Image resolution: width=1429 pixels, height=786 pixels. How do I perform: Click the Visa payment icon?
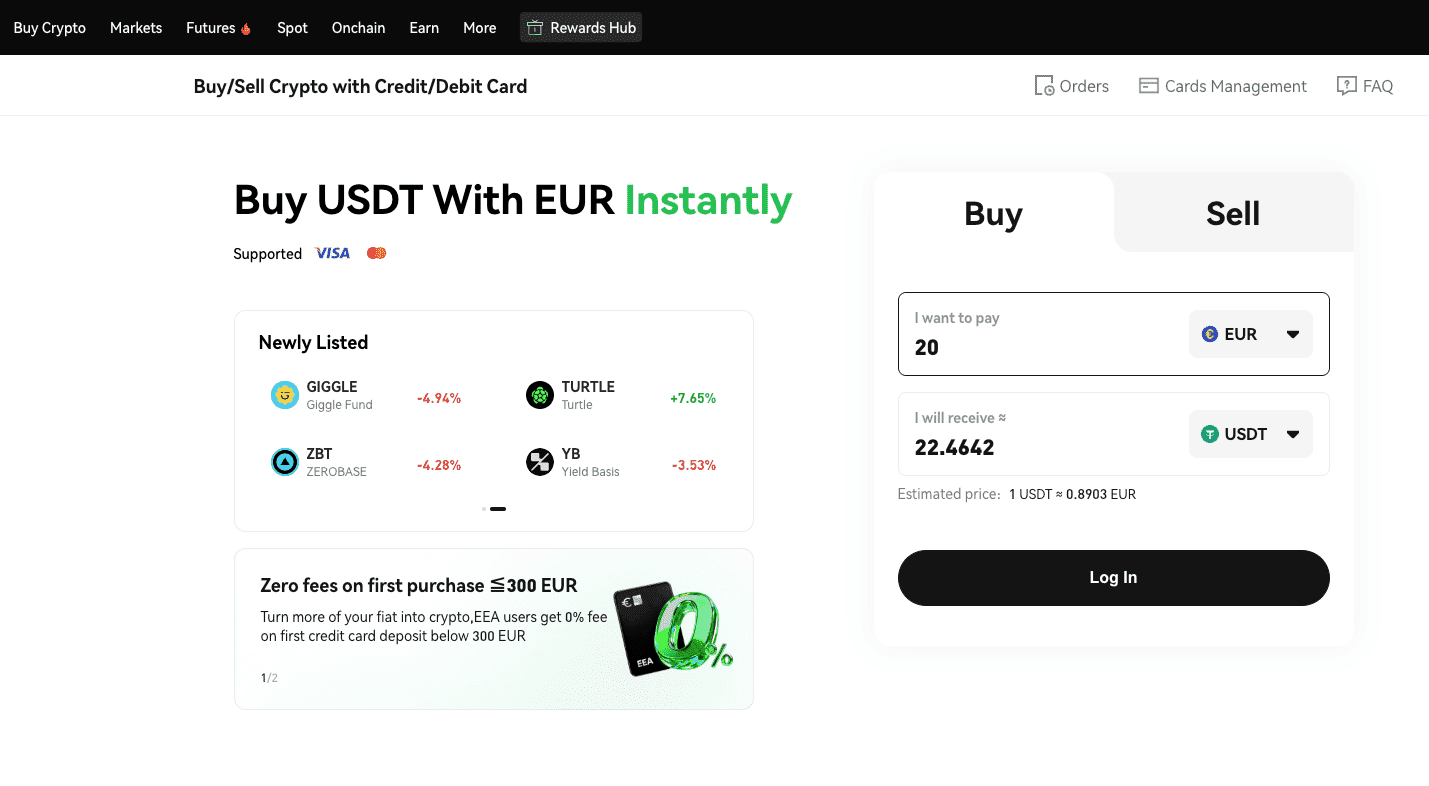click(x=332, y=253)
